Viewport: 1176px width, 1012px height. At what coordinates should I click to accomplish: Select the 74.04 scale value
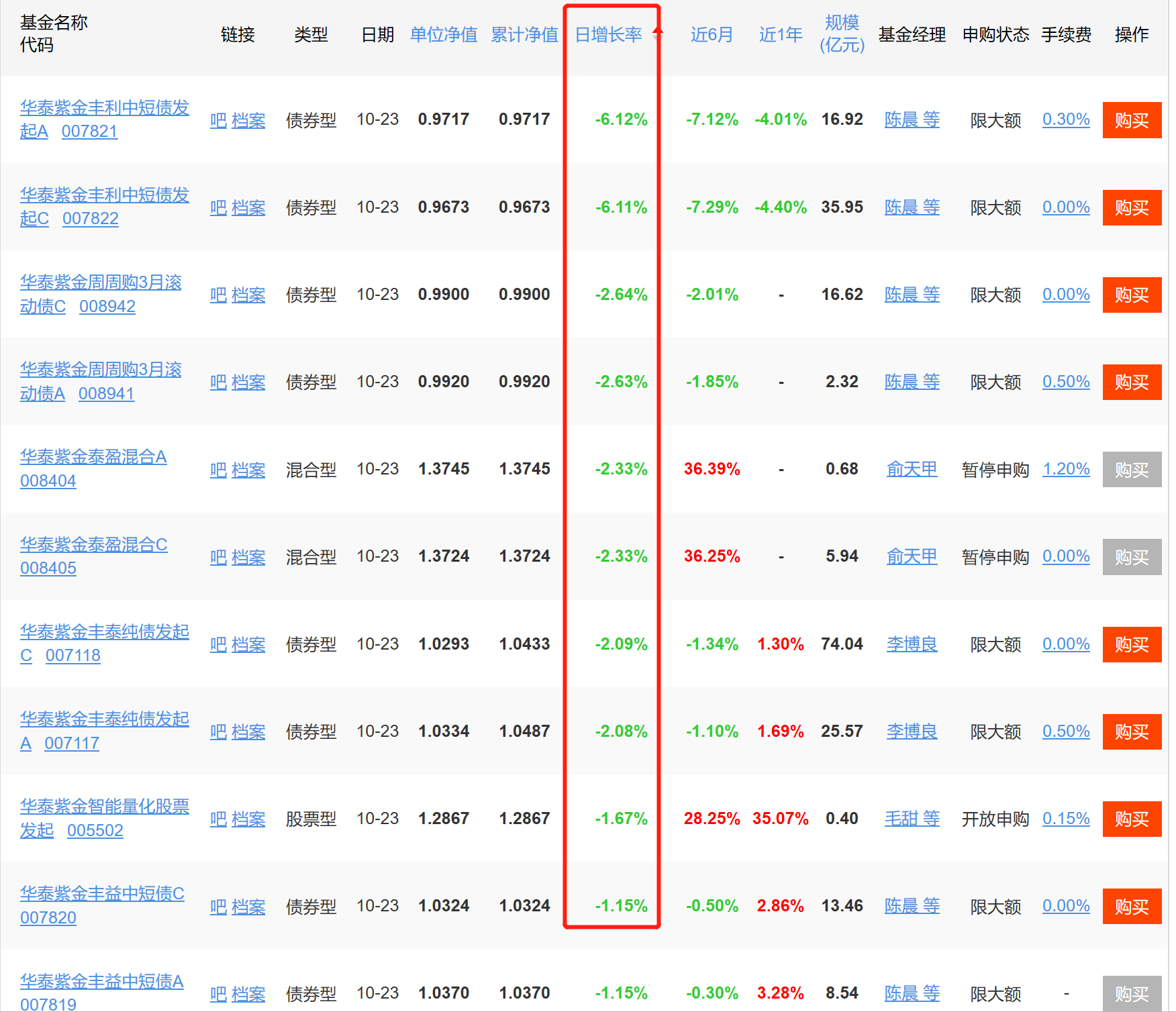pos(842,644)
